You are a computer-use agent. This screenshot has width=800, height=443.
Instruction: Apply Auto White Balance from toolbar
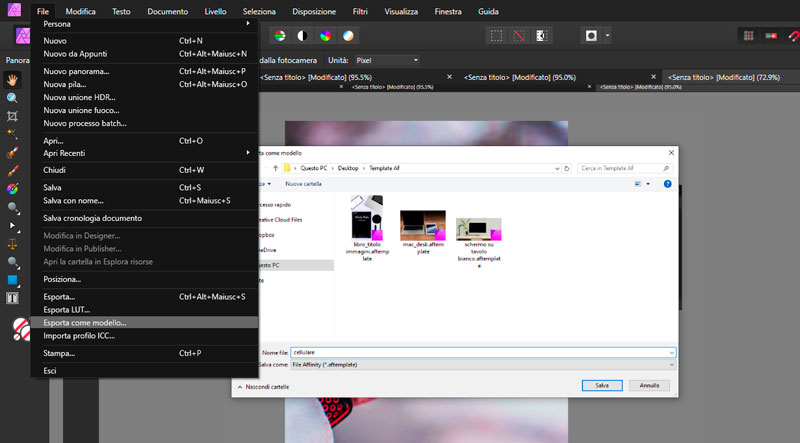348,36
